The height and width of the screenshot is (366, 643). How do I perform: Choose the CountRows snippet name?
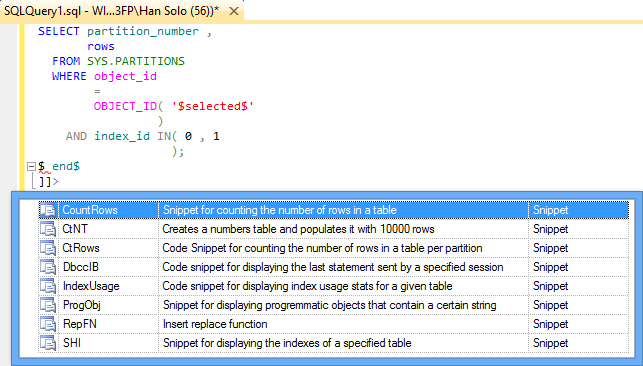(x=90, y=210)
